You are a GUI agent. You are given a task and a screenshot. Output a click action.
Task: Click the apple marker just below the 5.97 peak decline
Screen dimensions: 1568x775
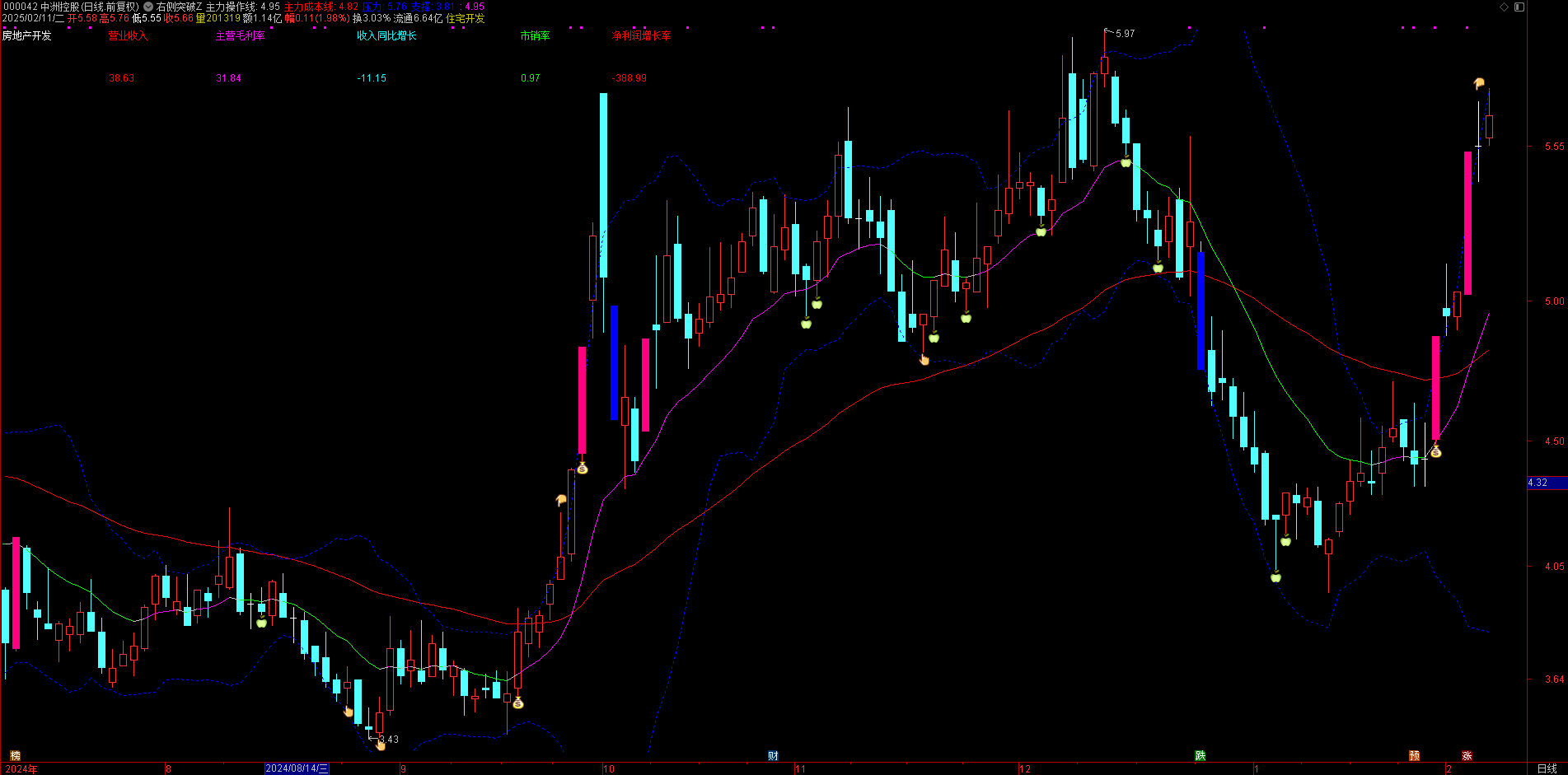pos(1126,161)
